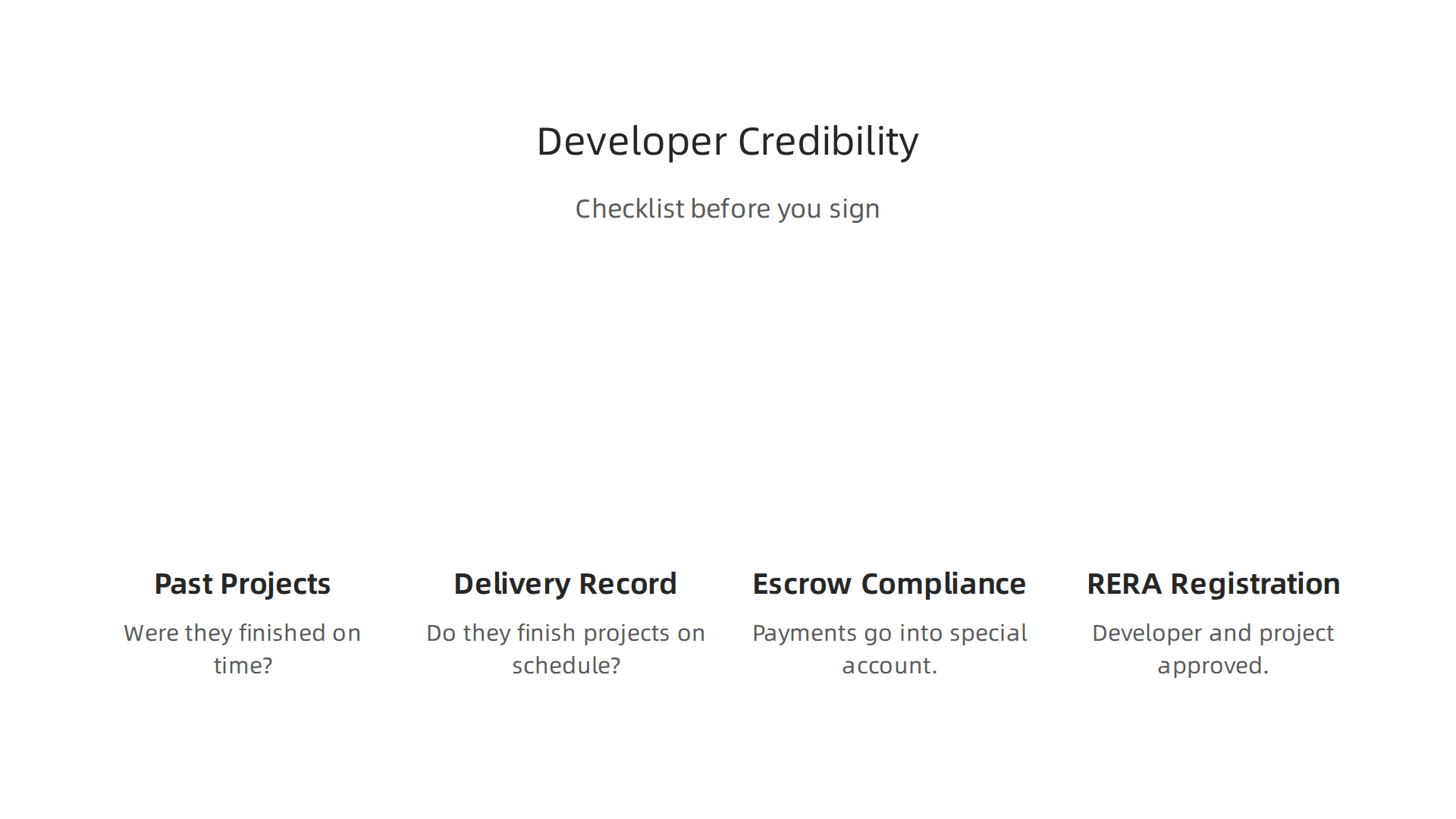The image size is (1456, 819).
Task: Click the word Credibility in the title
Action: [x=828, y=142]
